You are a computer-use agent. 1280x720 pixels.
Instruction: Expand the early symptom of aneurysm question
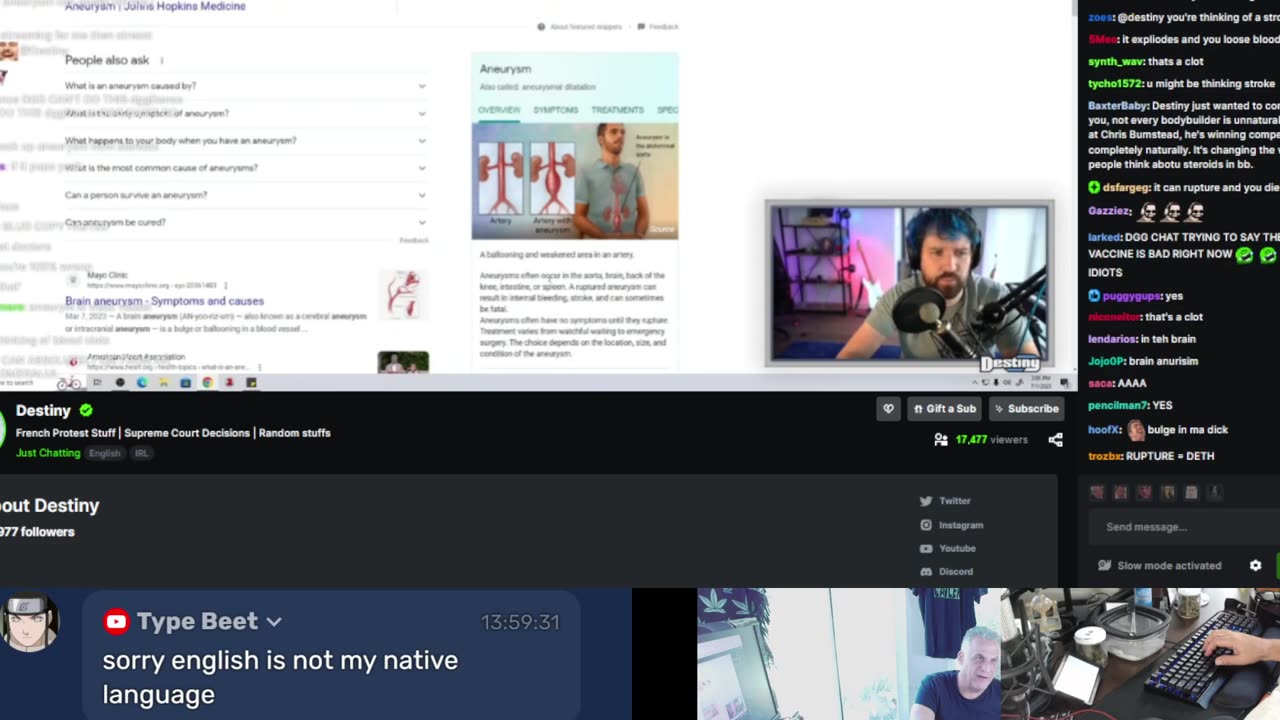(x=246, y=113)
